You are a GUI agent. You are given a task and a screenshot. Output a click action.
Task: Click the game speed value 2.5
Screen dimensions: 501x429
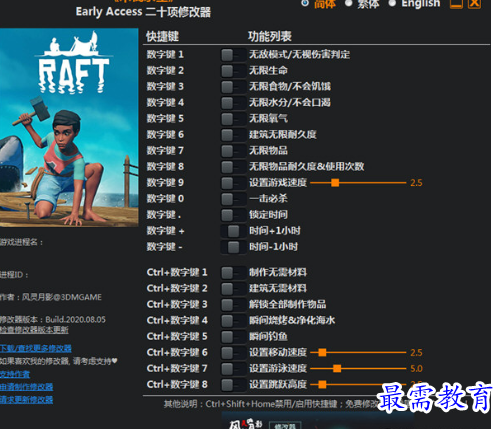[x=416, y=183]
